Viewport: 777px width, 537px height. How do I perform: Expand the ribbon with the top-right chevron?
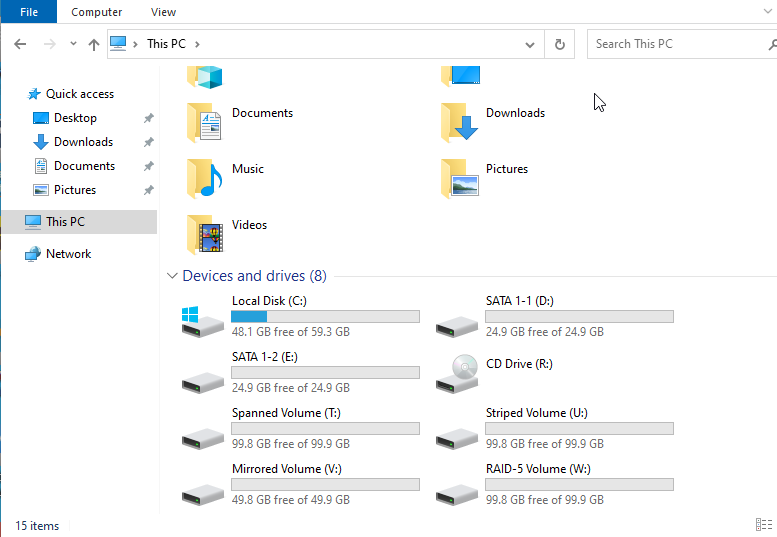click(768, 11)
